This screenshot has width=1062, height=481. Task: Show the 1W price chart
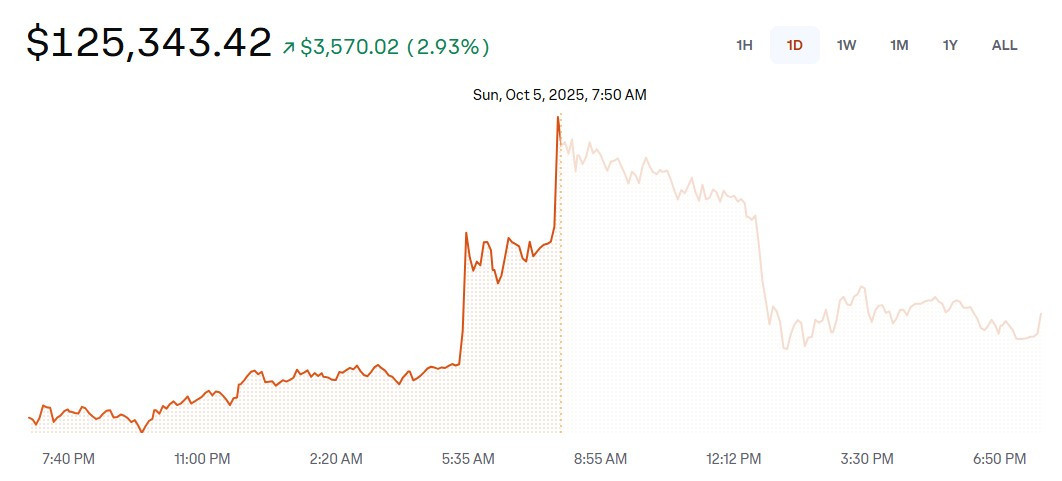tap(847, 45)
